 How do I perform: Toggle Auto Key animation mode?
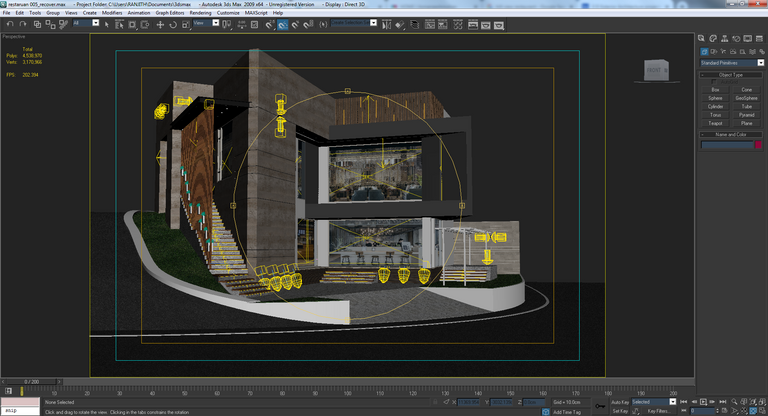tap(620, 402)
